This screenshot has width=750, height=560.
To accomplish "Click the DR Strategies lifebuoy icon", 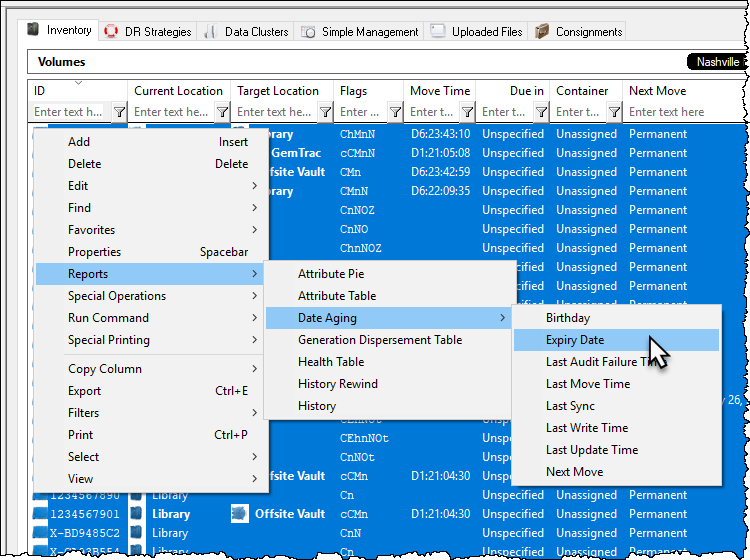I will coord(111,32).
